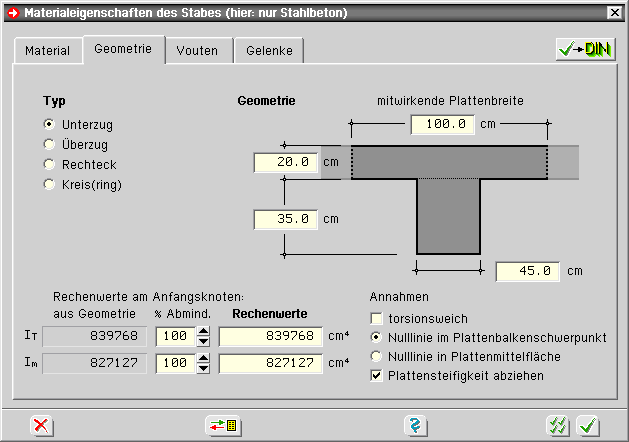Choose Kreis(ring) cross-section type
Screen dimensions: 629x442
click(48, 184)
